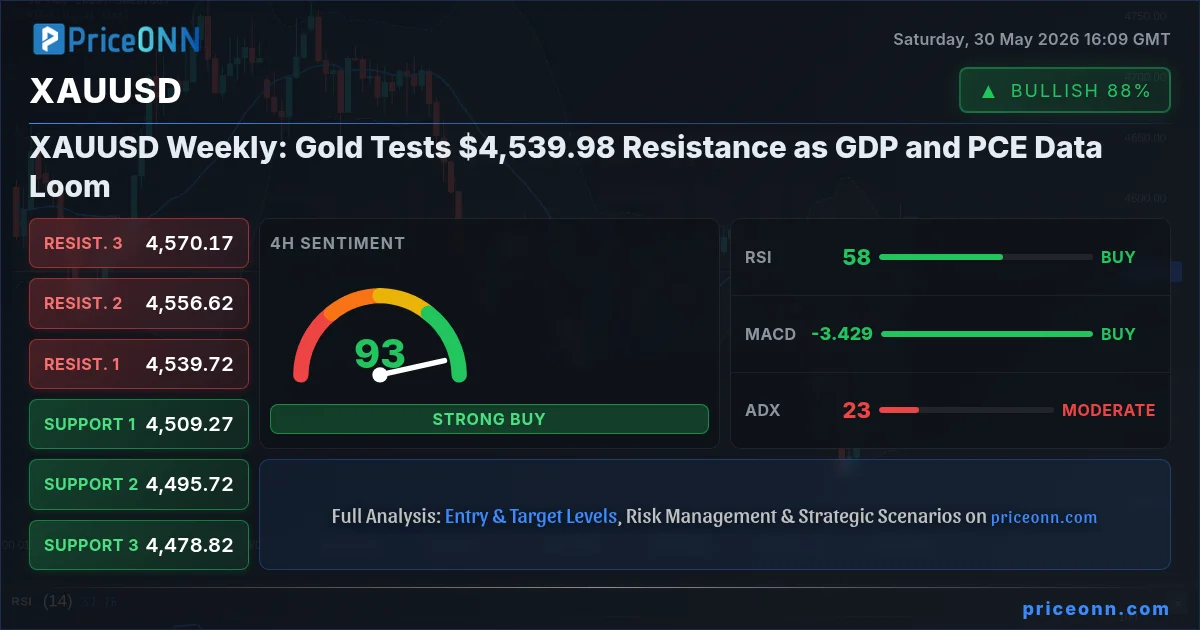Click the MODERATE label beside ADX

(1108, 410)
